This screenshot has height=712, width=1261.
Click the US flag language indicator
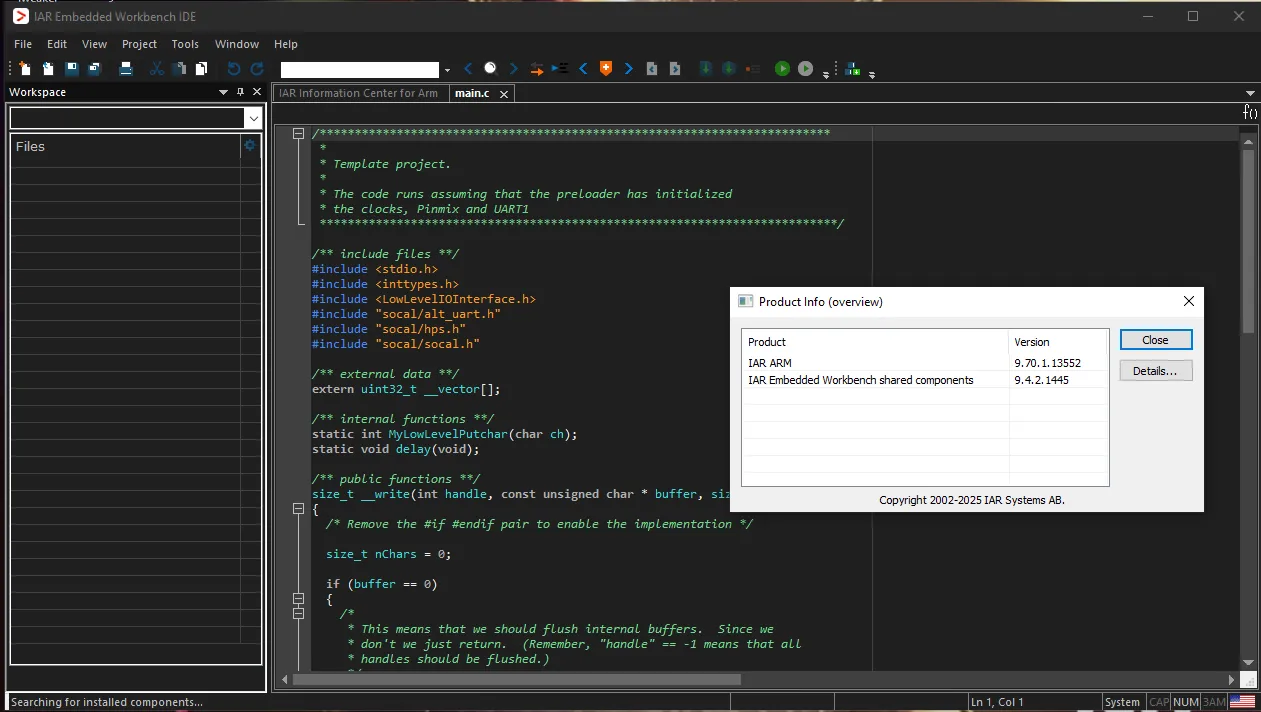tap(1242, 702)
